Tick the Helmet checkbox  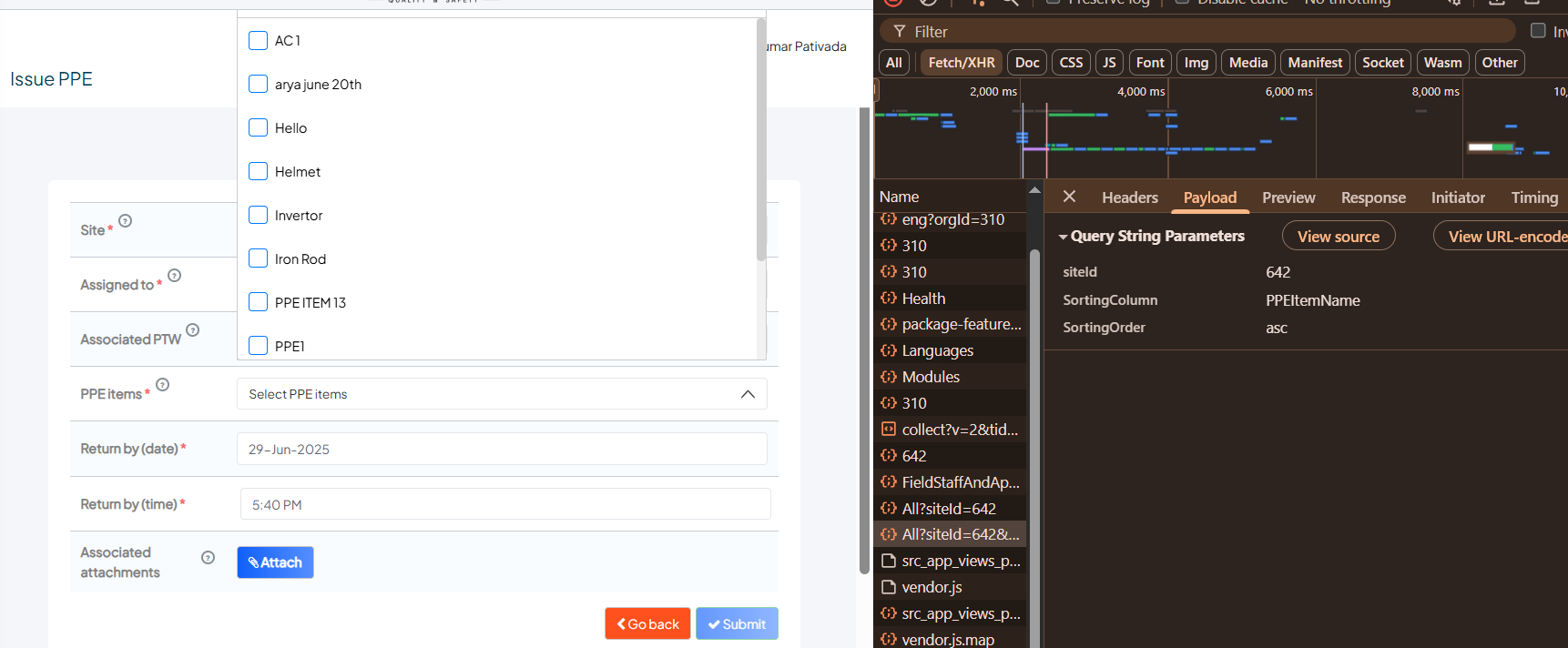coord(259,171)
